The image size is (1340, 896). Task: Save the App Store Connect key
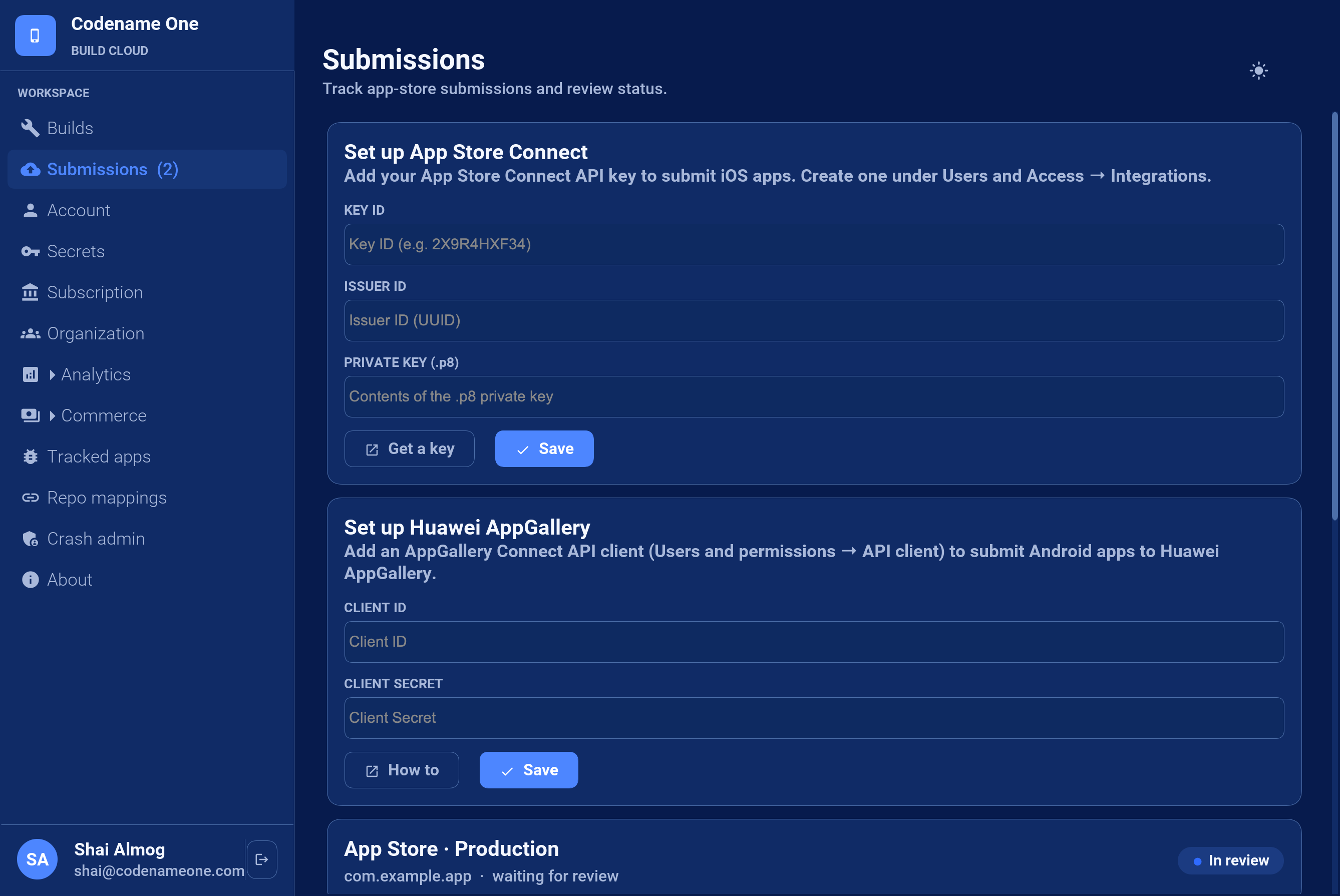544,449
